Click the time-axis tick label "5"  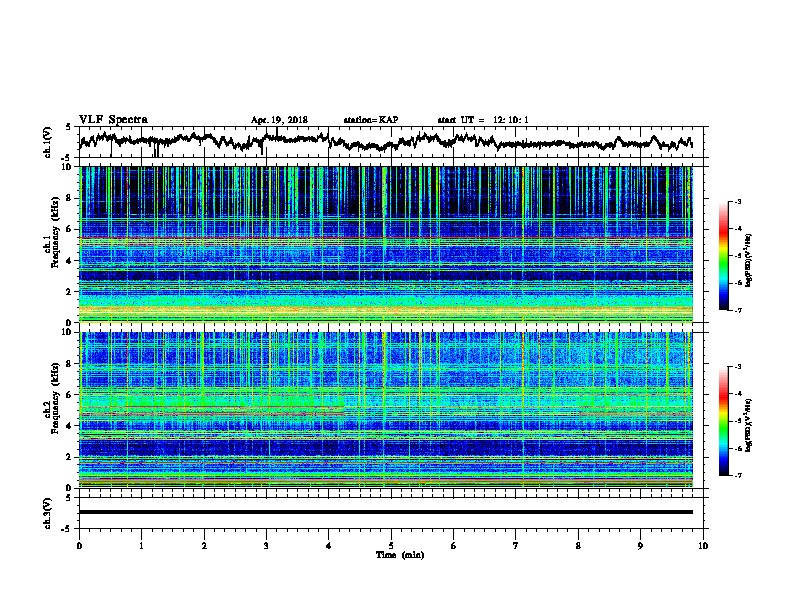coord(391,546)
